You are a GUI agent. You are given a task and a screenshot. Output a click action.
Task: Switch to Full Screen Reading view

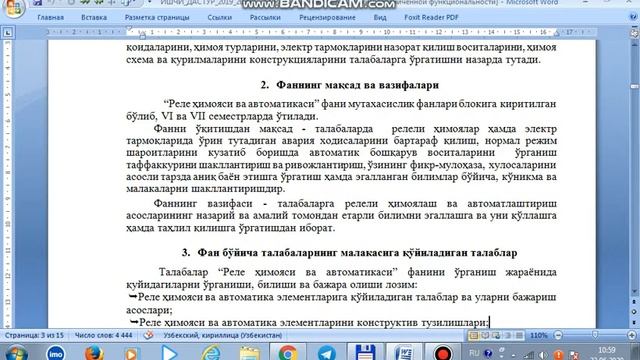pos(485,336)
